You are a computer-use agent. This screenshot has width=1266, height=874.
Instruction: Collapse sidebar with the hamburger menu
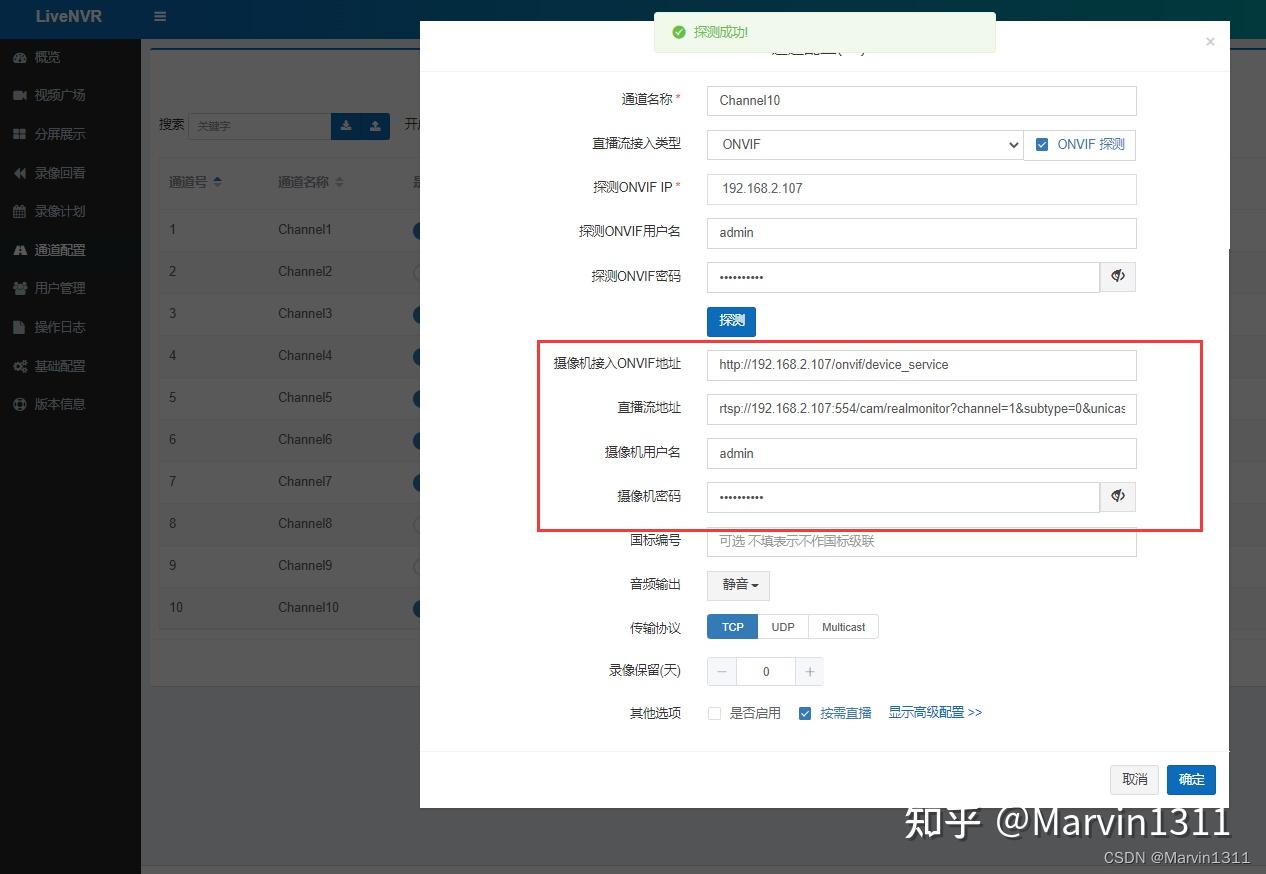(159, 17)
